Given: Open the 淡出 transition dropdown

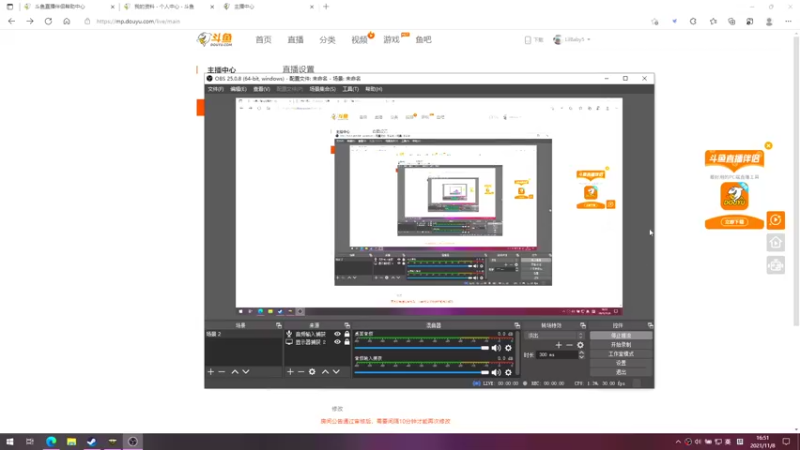Looking at the screenshot, I should point(554,336).
